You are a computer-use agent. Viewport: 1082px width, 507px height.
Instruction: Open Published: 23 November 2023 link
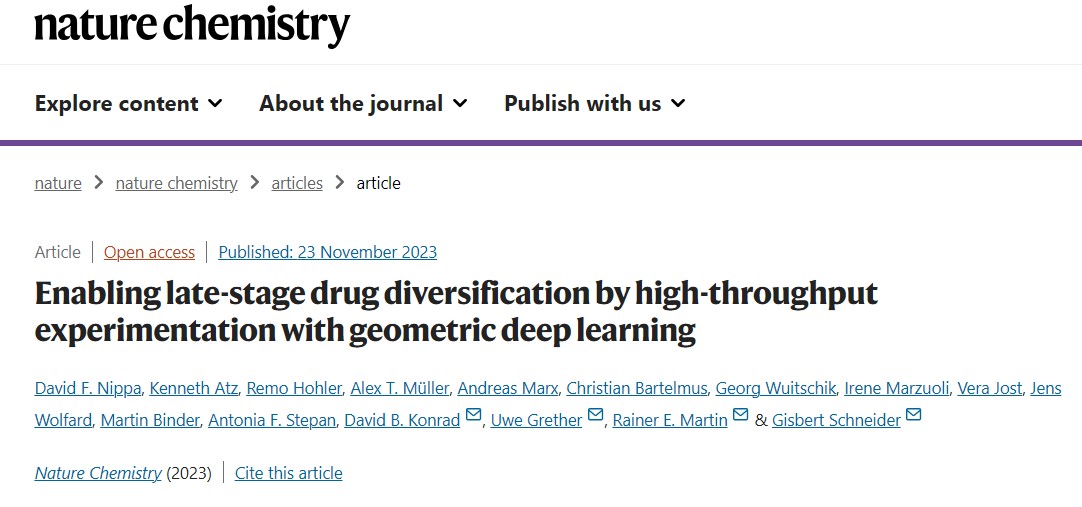328,252
